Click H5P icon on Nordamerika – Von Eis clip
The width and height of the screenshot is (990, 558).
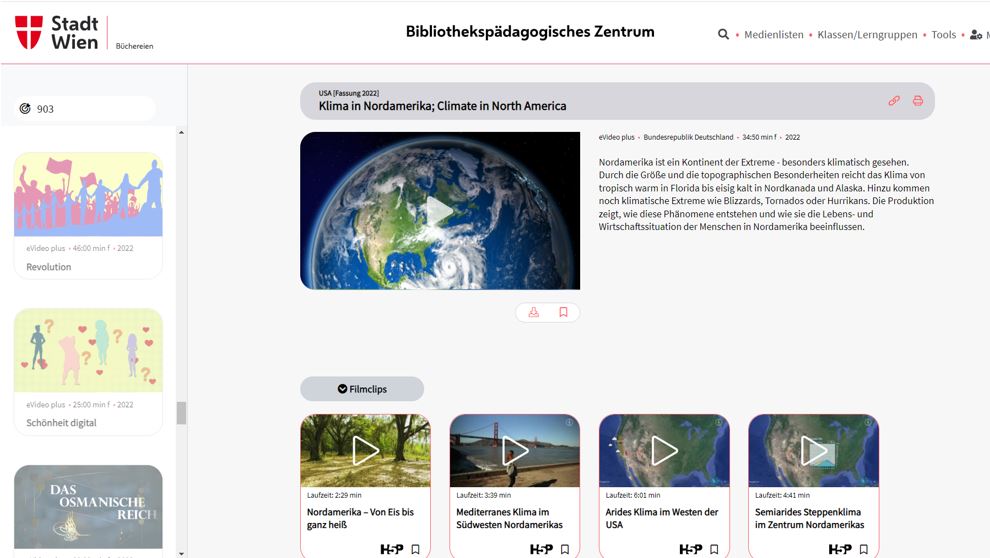coord(392,549)
